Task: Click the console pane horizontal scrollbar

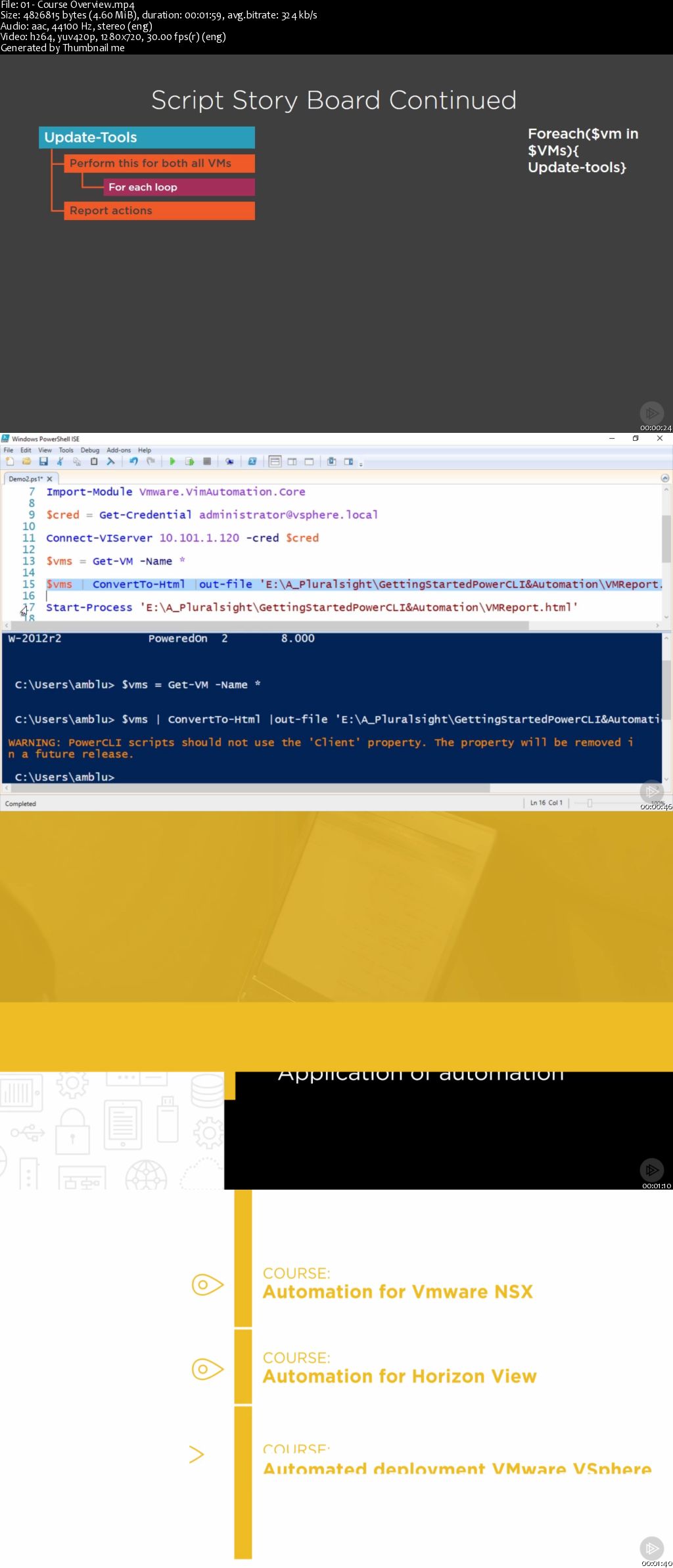Action: (250, 788)
